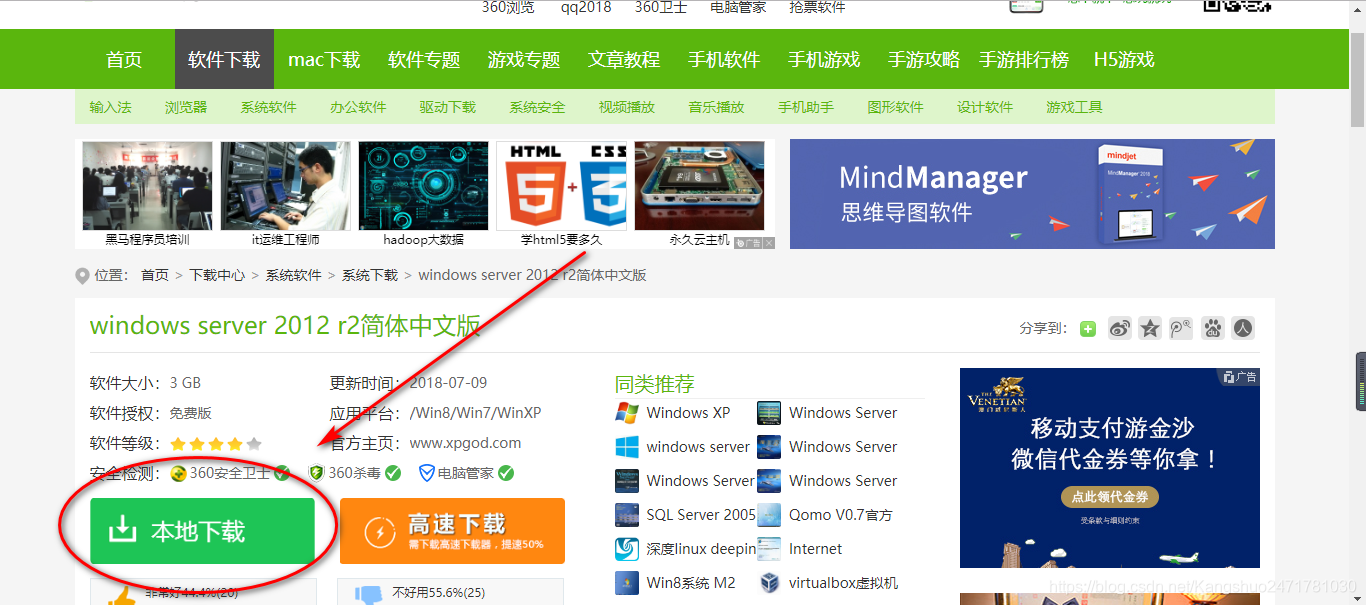Select the 浏览器 subcategory
Viewport: 1366px width, 605px height.
click(186, 107)
